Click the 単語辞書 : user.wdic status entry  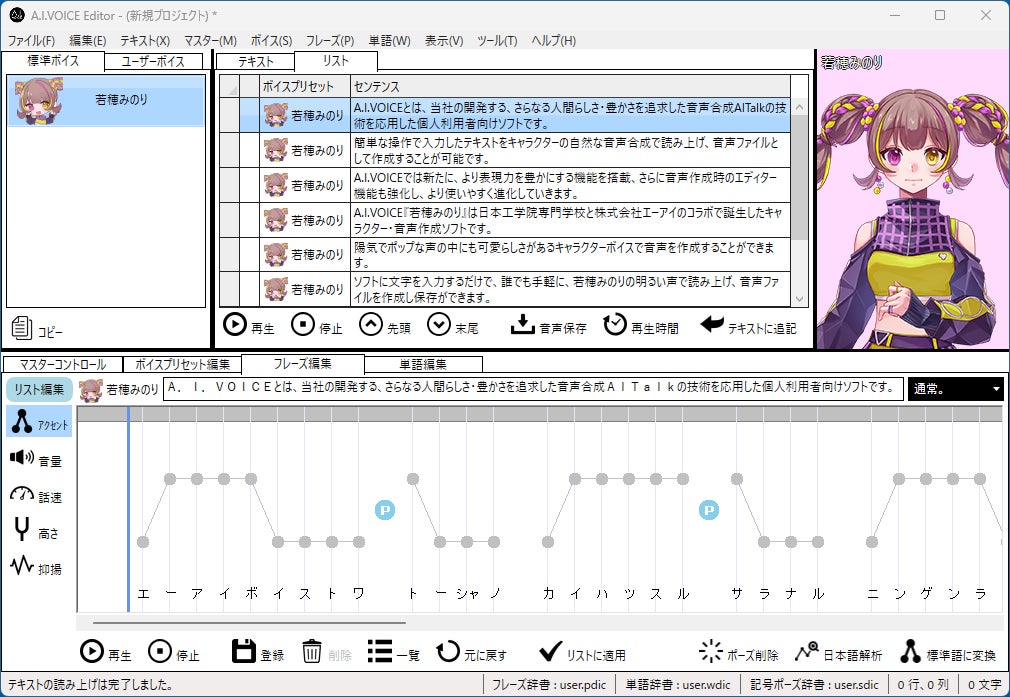pyautogui.click(x=678, y=684)
